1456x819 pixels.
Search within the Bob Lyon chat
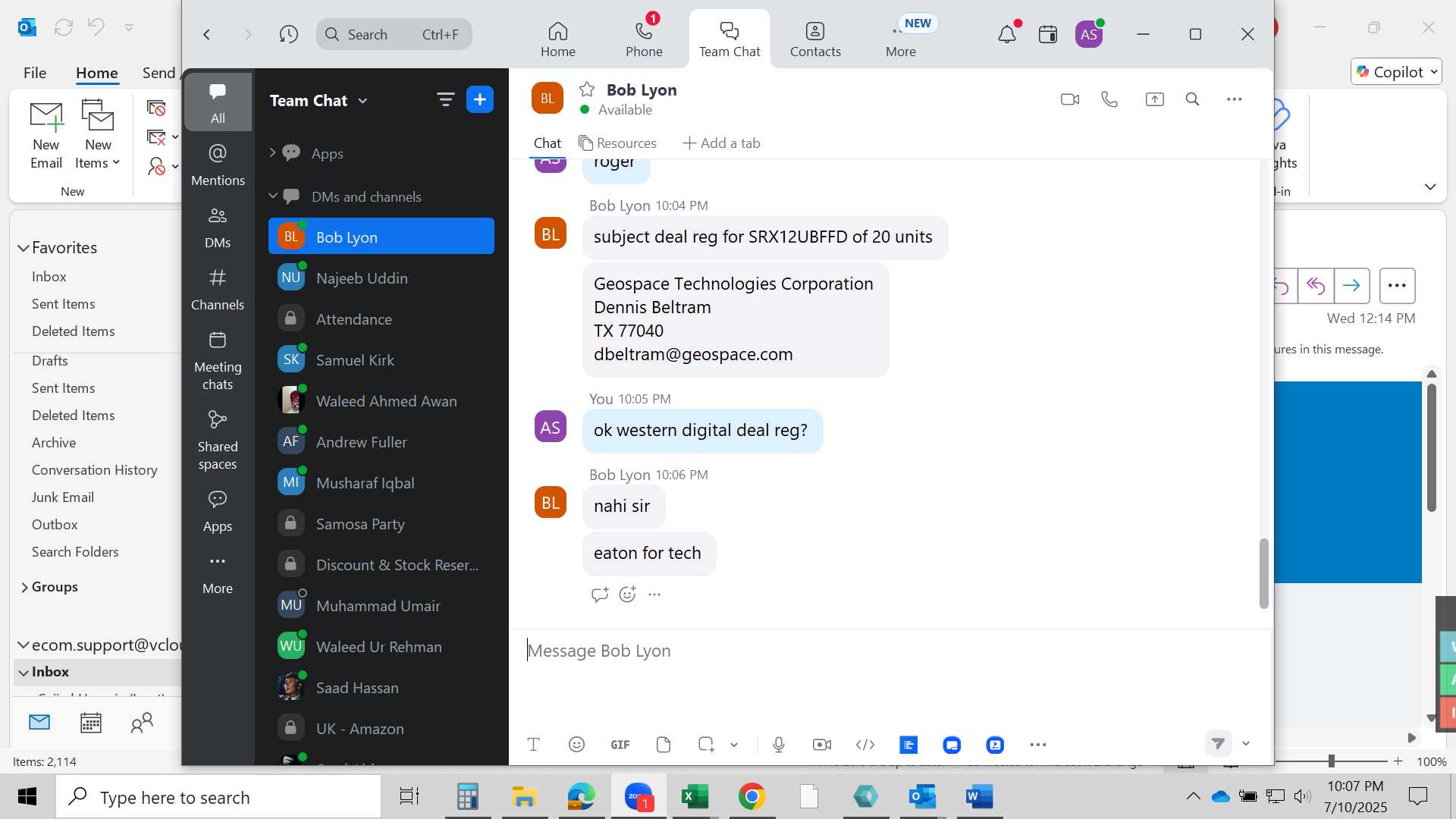1192,99
